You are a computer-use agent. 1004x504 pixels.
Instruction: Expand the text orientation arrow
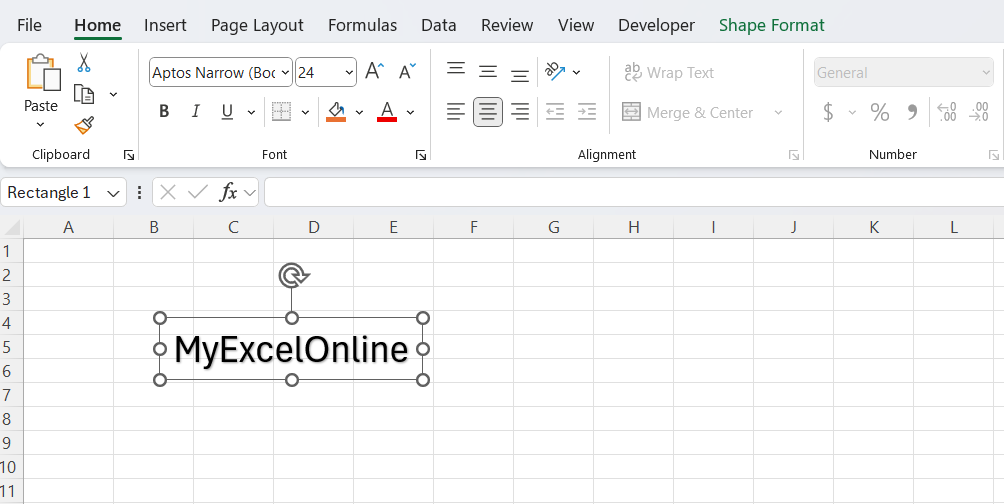click(576, 72)
